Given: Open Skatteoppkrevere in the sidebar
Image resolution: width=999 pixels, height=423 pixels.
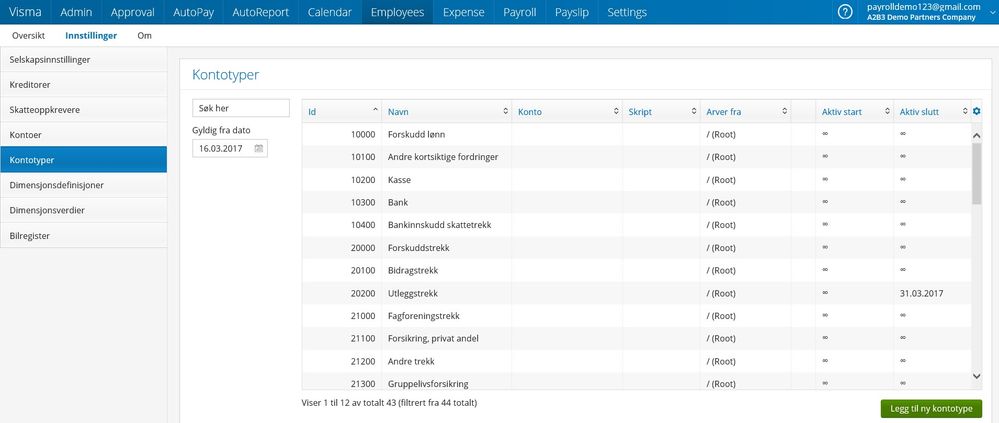Looking at the screenshot, I should (83, 110).
